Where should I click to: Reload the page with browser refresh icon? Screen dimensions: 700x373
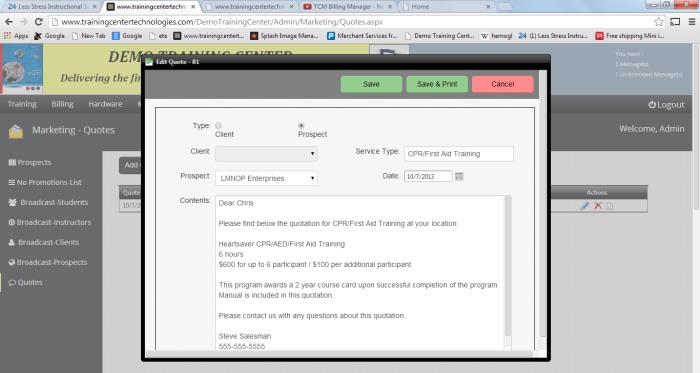tap(39, 22)
